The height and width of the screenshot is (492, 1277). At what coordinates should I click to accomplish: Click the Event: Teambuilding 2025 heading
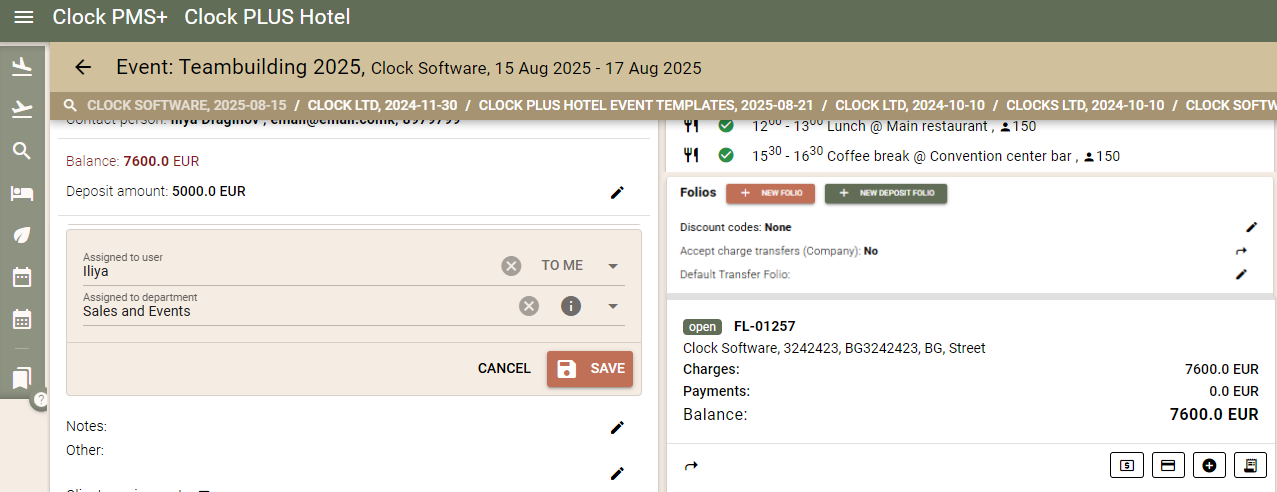tap(239, 67)
